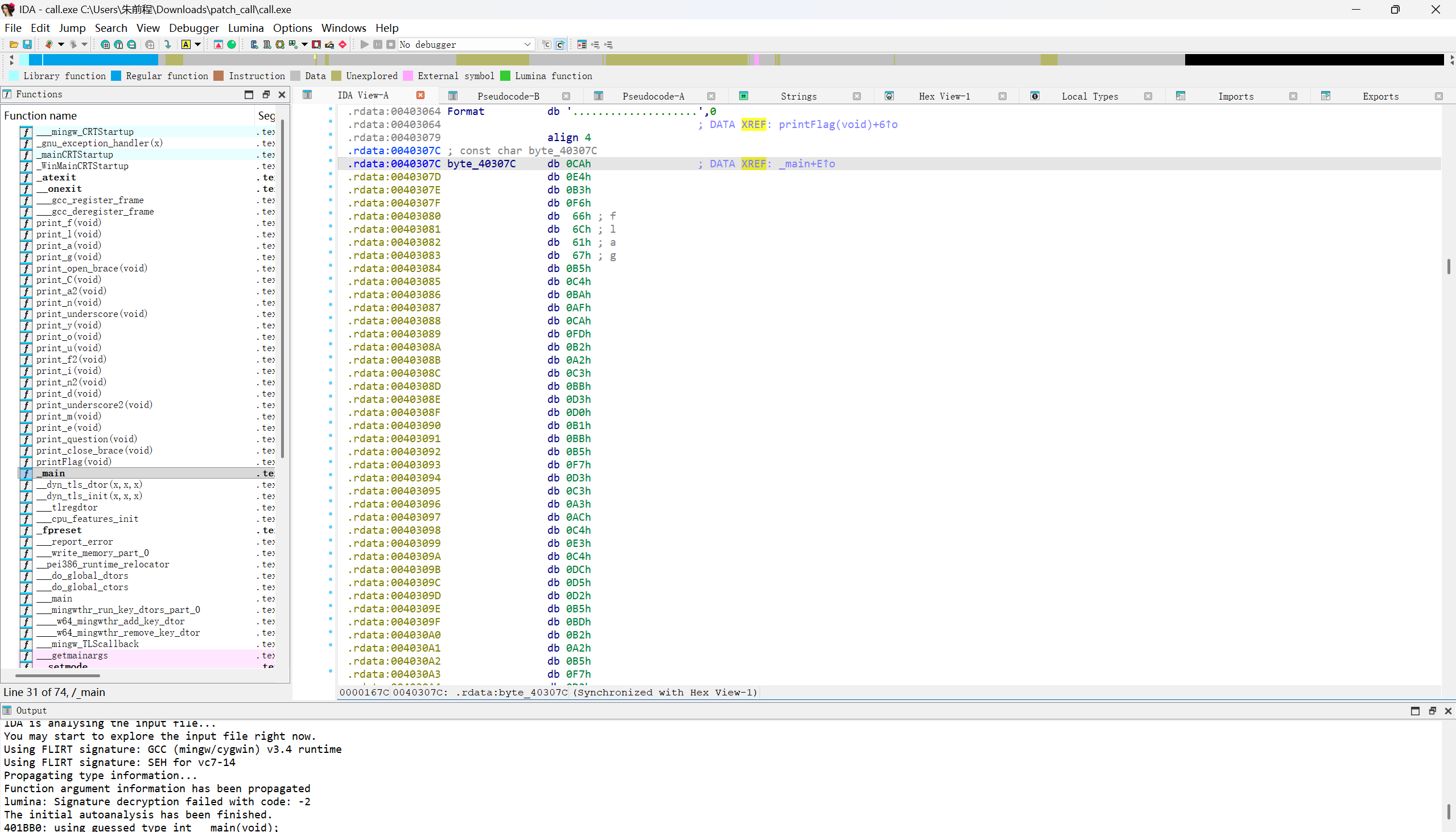Click the blue Regular function legend swatch
The width and height of the screenshot is (1456, 832).
[116, 76]
